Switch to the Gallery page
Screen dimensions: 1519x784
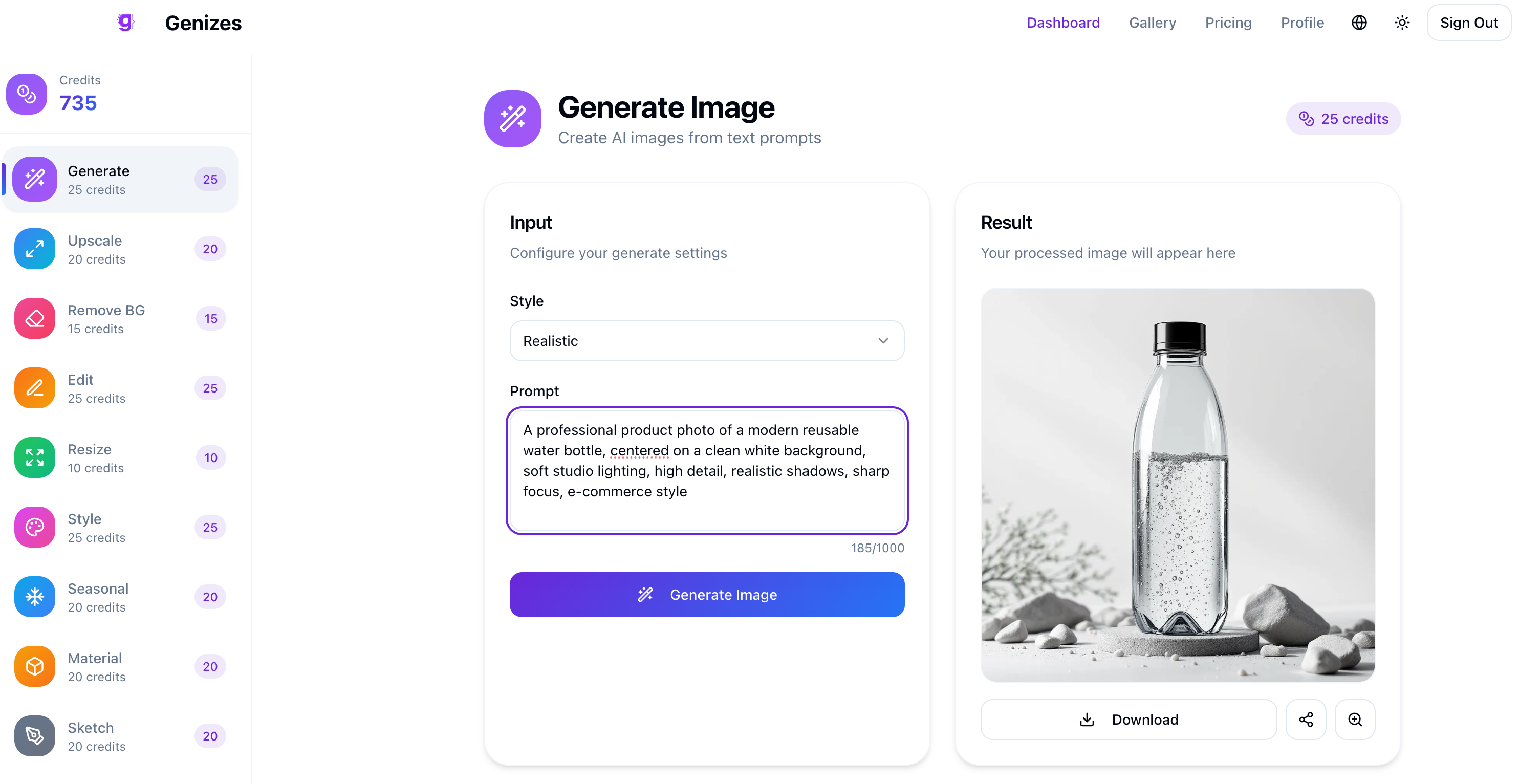(x=1152, y=23)
